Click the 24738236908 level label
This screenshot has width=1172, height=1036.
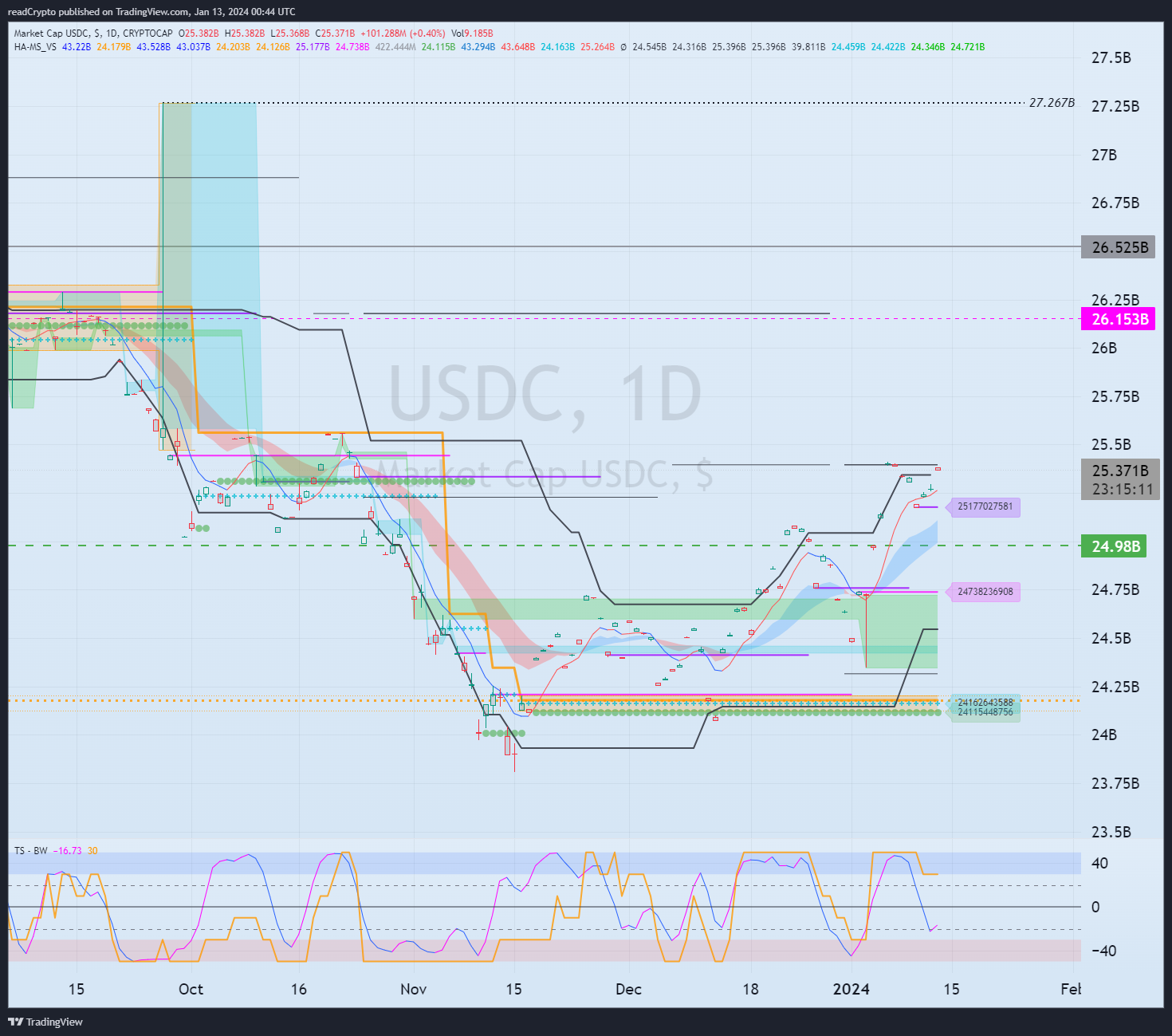985,592
